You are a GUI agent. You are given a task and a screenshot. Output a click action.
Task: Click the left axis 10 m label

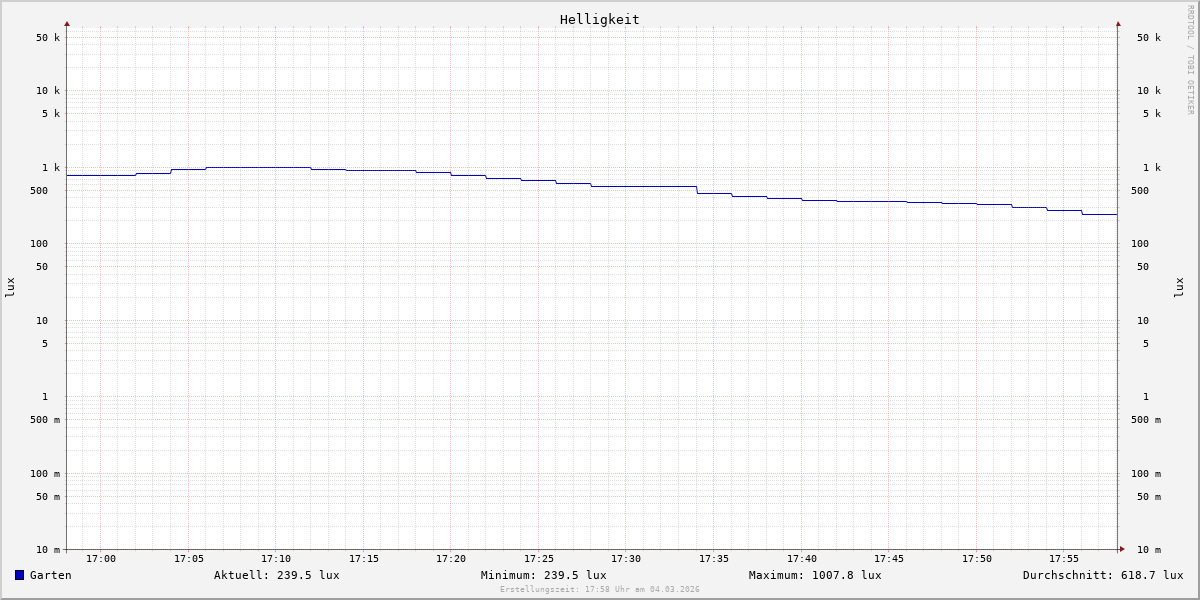48,550
